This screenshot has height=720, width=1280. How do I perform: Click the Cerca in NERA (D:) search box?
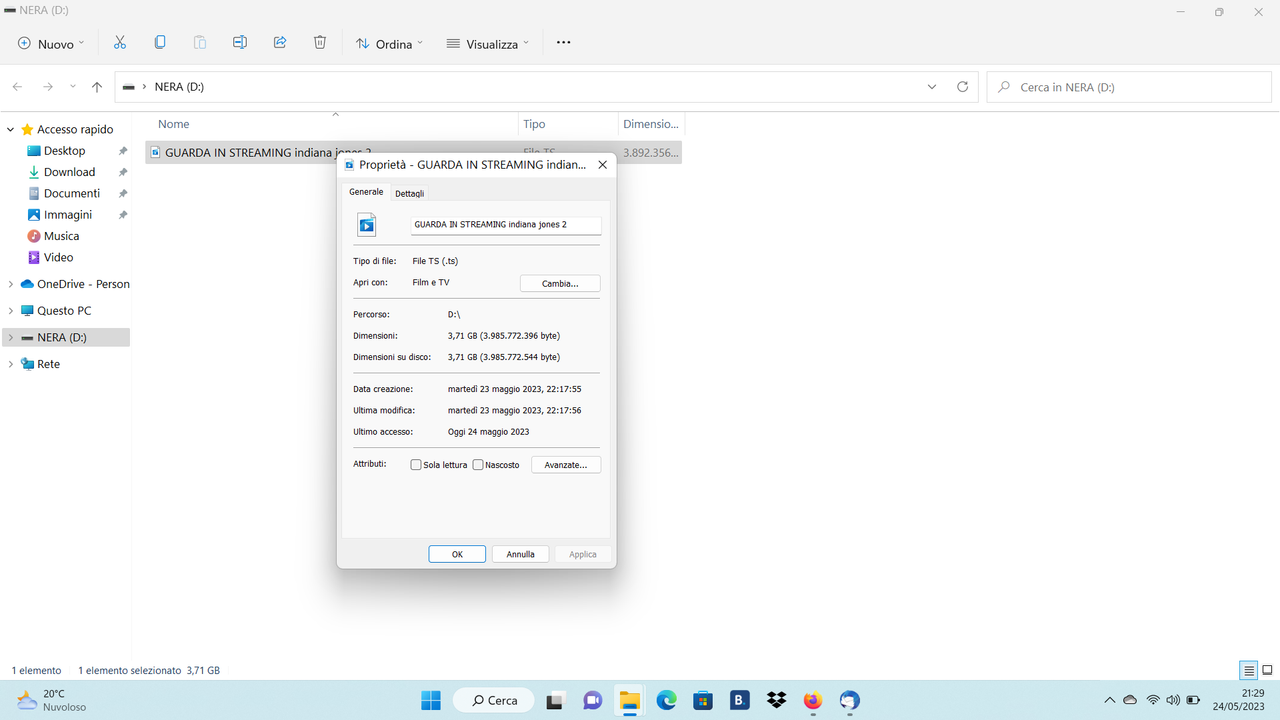(1129, 87)
